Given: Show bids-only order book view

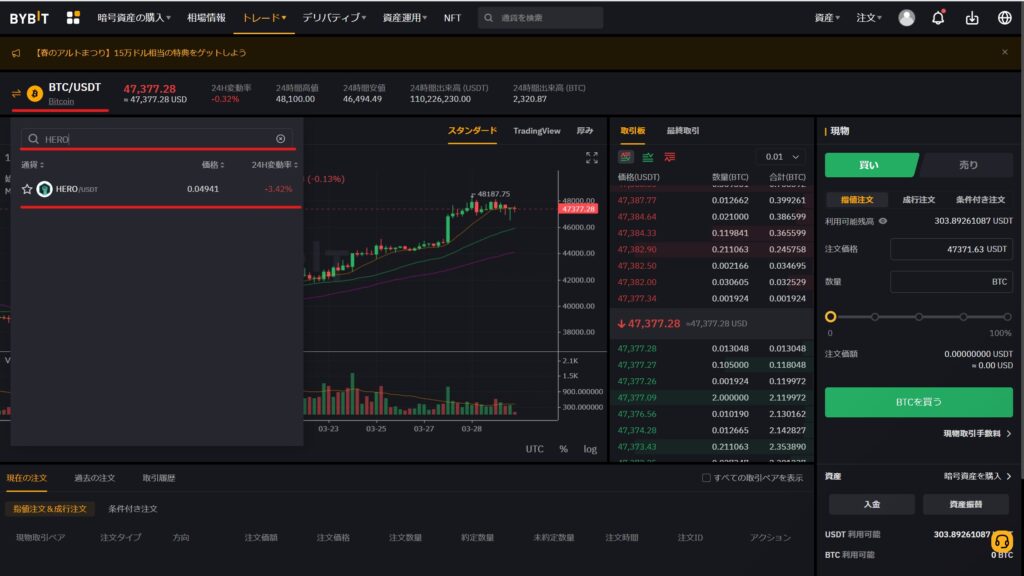Looking at the screenshot, I should (x=648, y=157).
